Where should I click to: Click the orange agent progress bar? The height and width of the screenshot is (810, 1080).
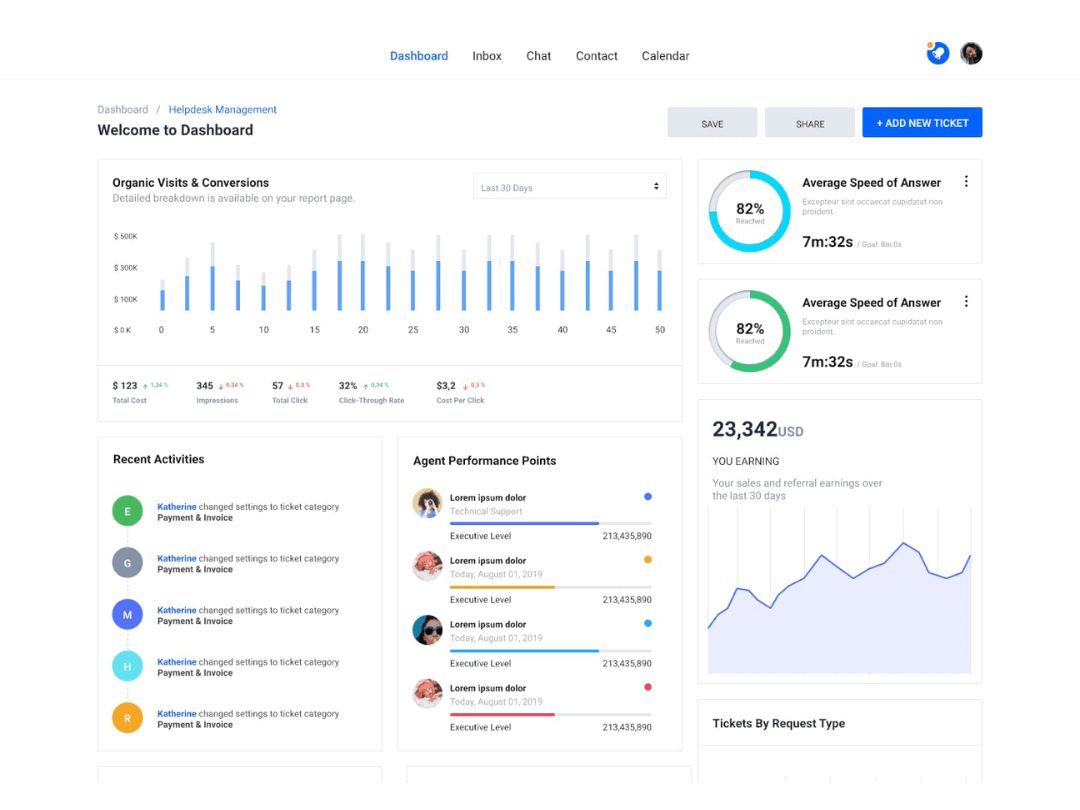(x=550, y=587)
